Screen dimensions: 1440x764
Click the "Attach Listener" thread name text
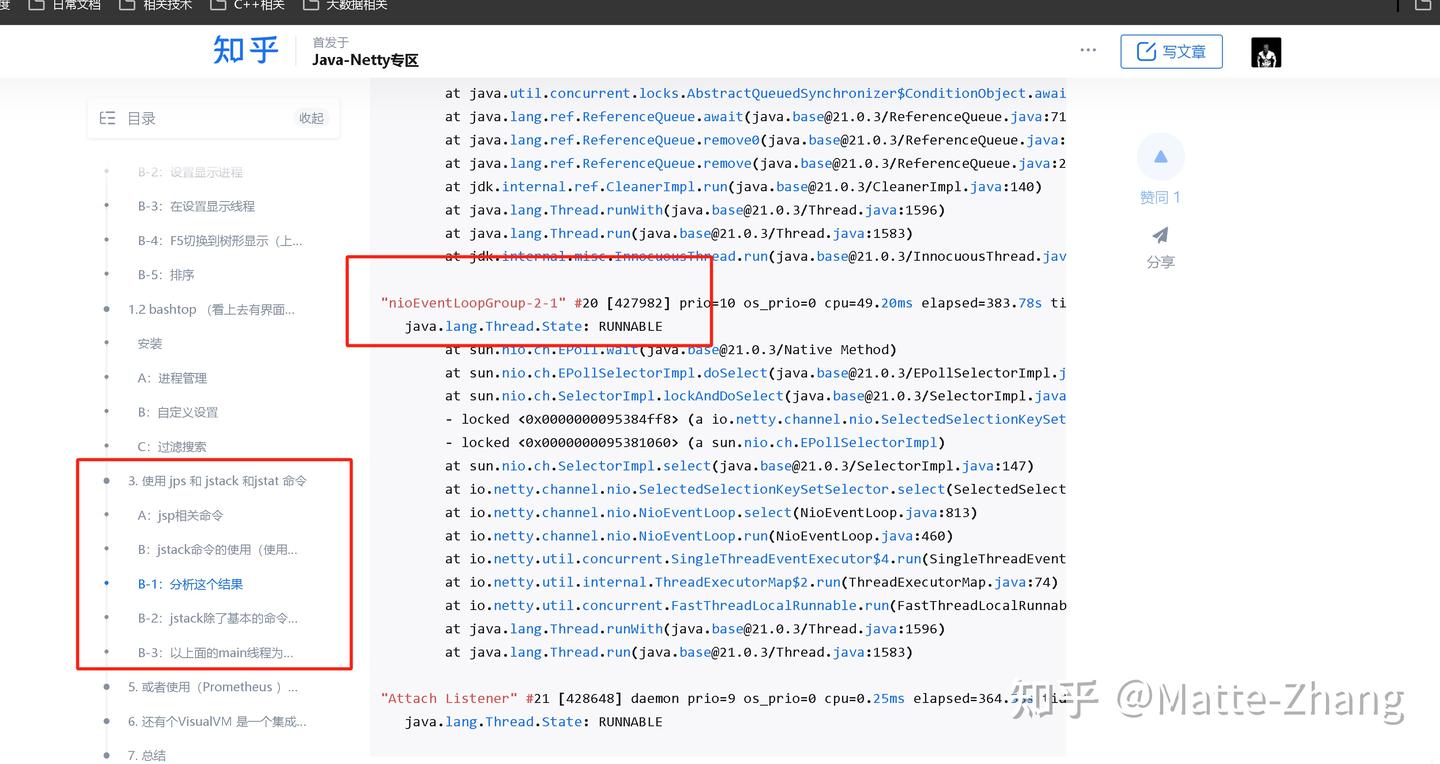[x=450, y=699]
